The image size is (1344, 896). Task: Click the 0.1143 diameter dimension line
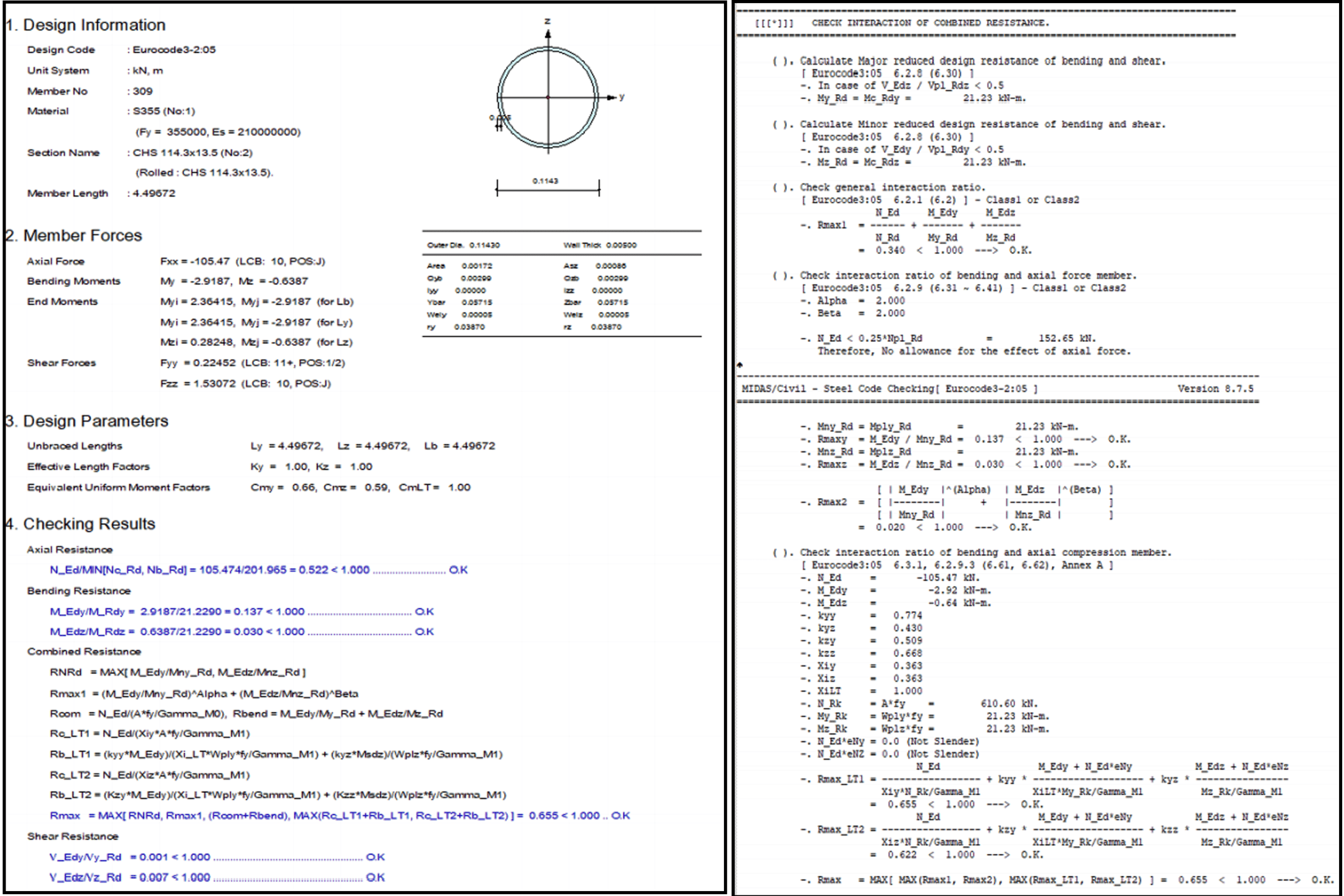(547, 188)
